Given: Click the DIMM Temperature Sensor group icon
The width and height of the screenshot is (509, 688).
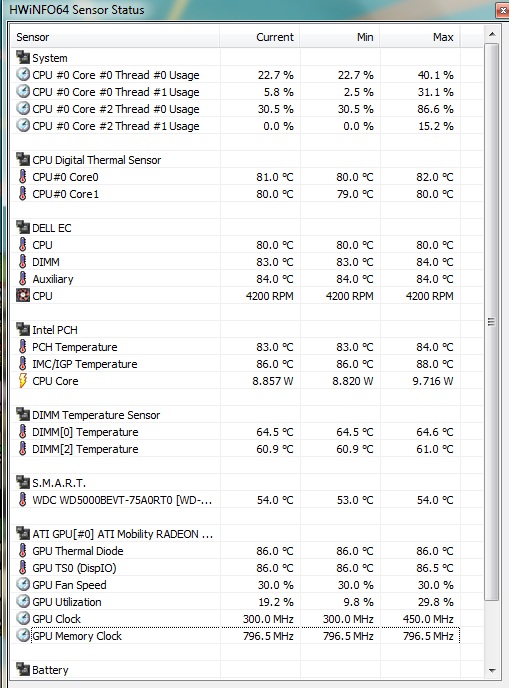Looking at the screenshot, I should coord(23,415).
